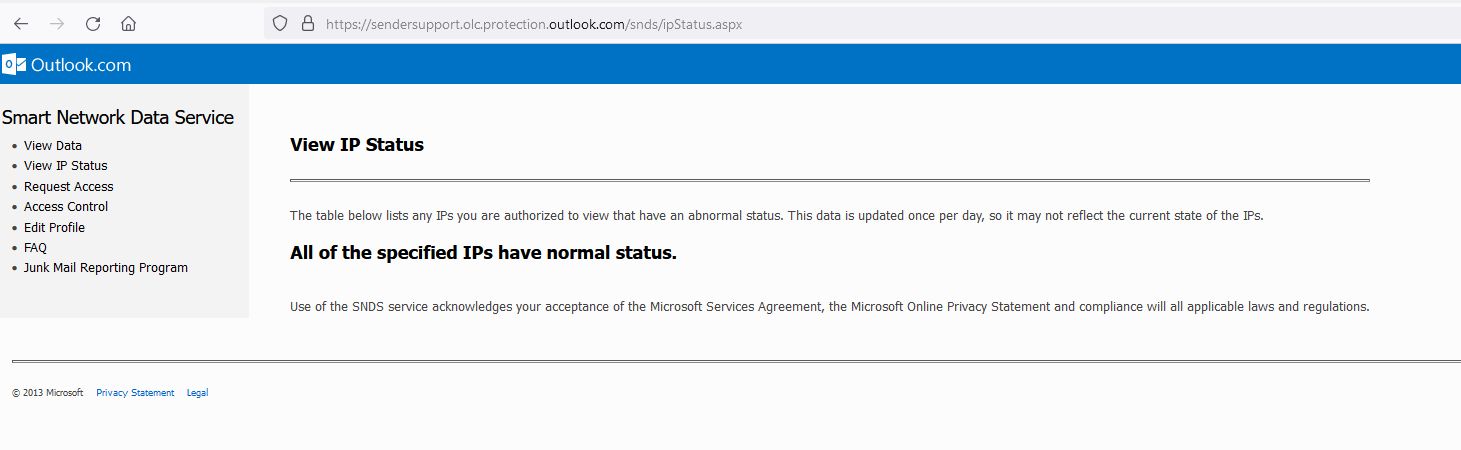Select View IP Status in sidebar
Screen dimensions: 1461x450
coord(65,166)
